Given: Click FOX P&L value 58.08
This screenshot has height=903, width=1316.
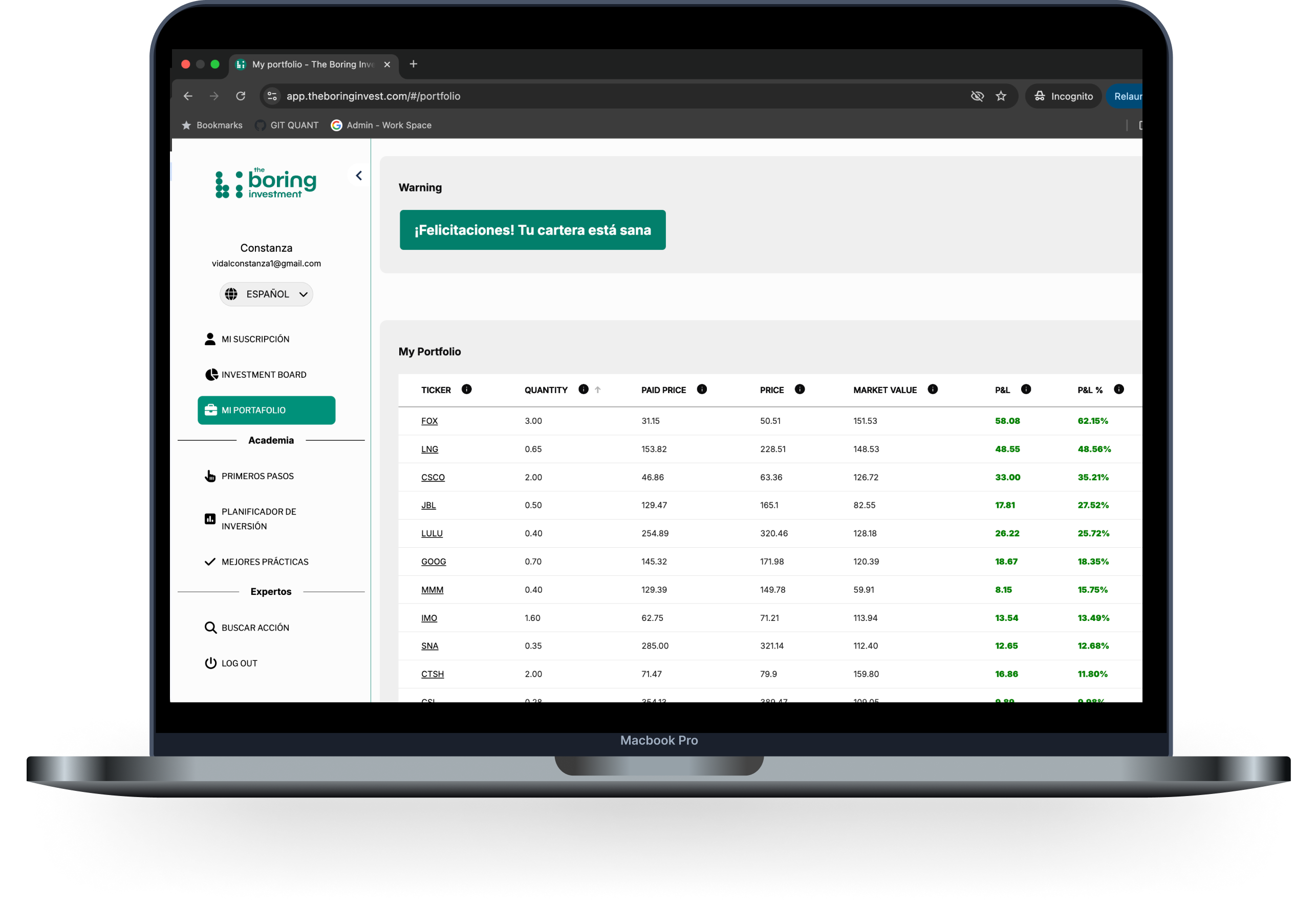Looking at the screenshot, I should 1007,421.
